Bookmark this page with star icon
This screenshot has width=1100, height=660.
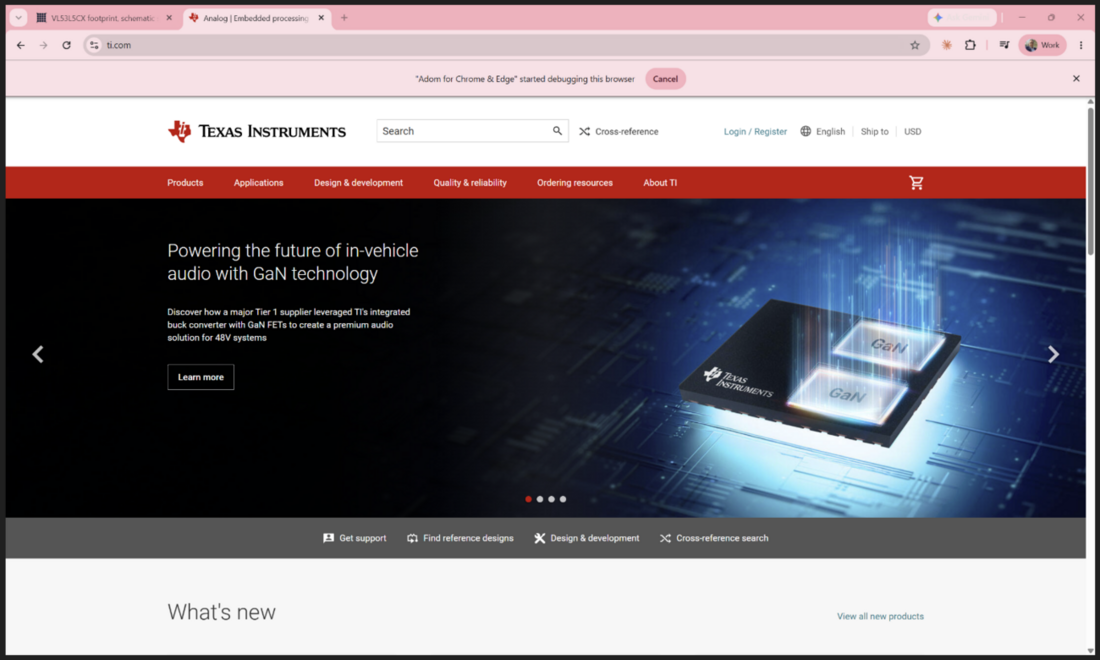[x=915, y=45]
